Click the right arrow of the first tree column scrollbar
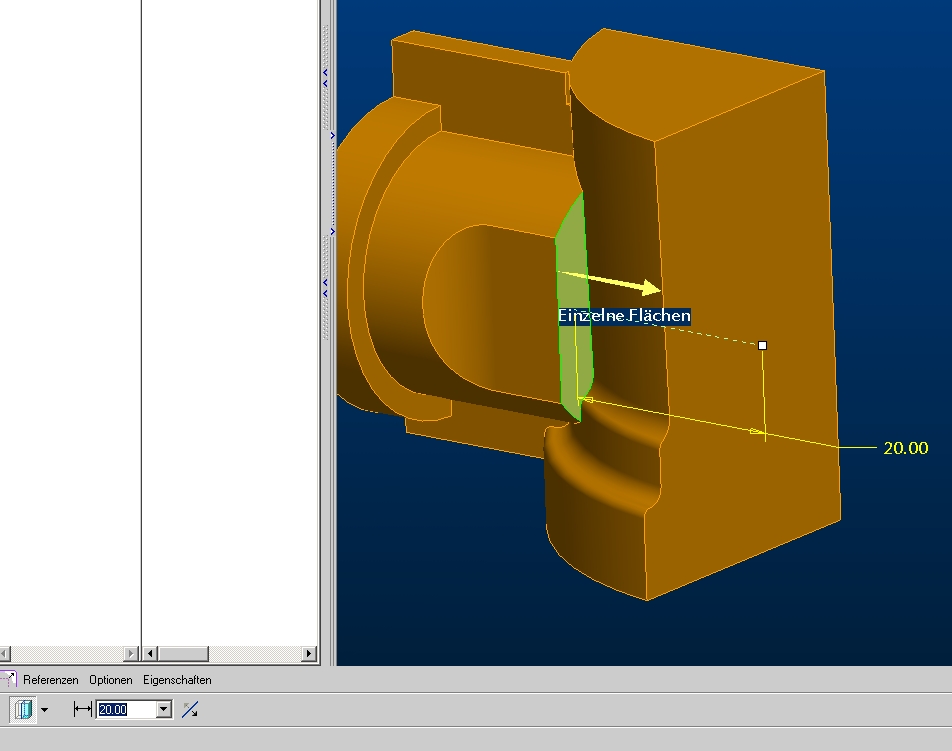The height and width of the screenshot is (751, 952). pos(130,654)
